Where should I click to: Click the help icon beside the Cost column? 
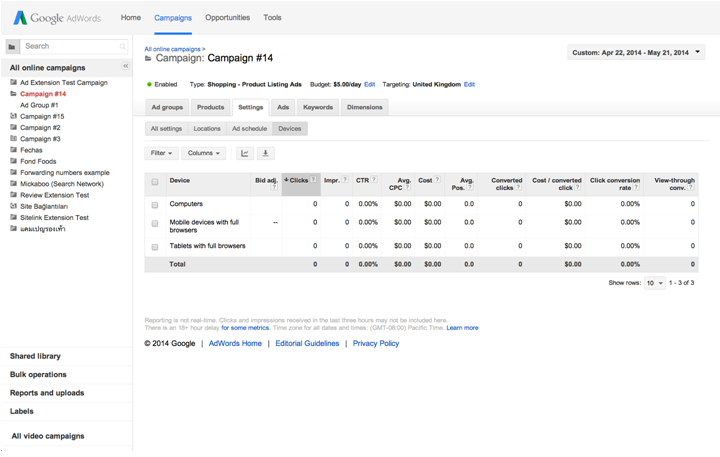point(438,180)
